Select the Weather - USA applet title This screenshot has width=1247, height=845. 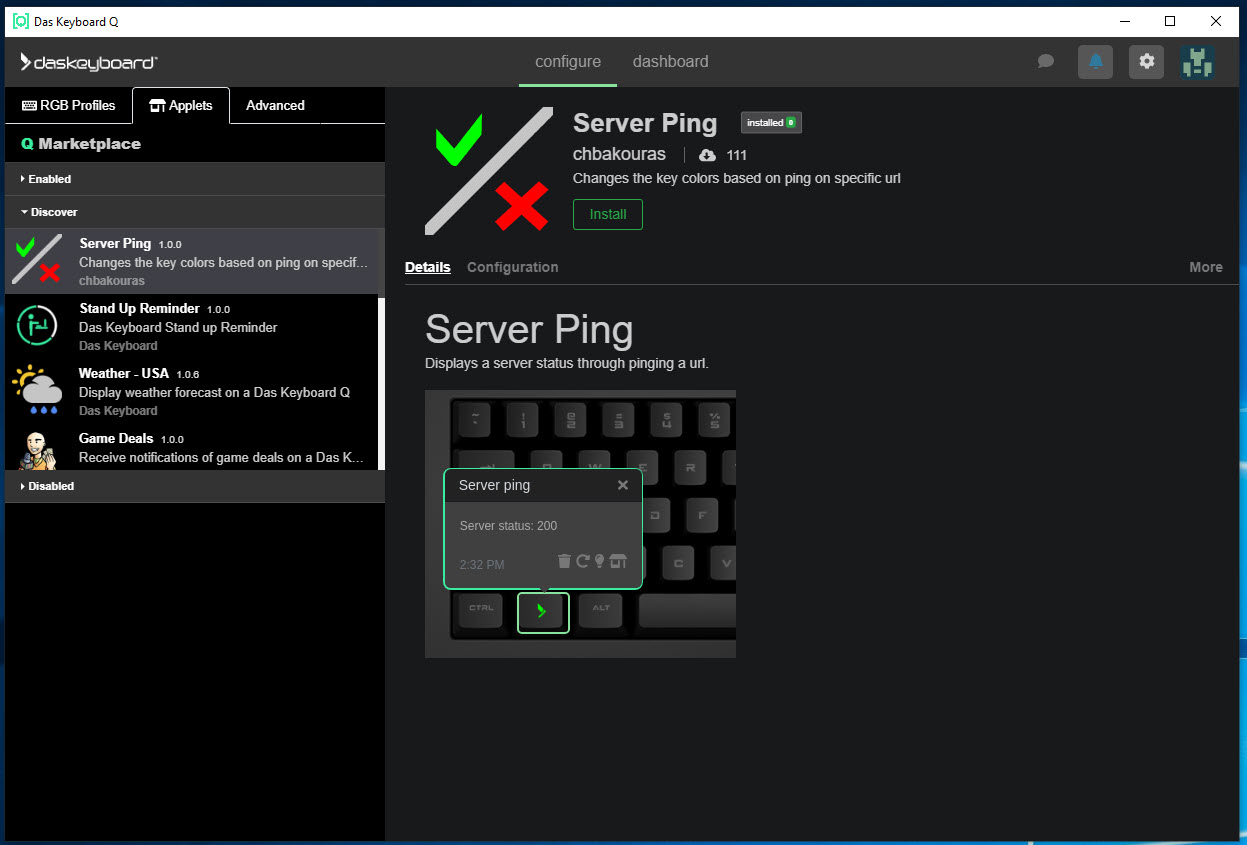[124, 373]
